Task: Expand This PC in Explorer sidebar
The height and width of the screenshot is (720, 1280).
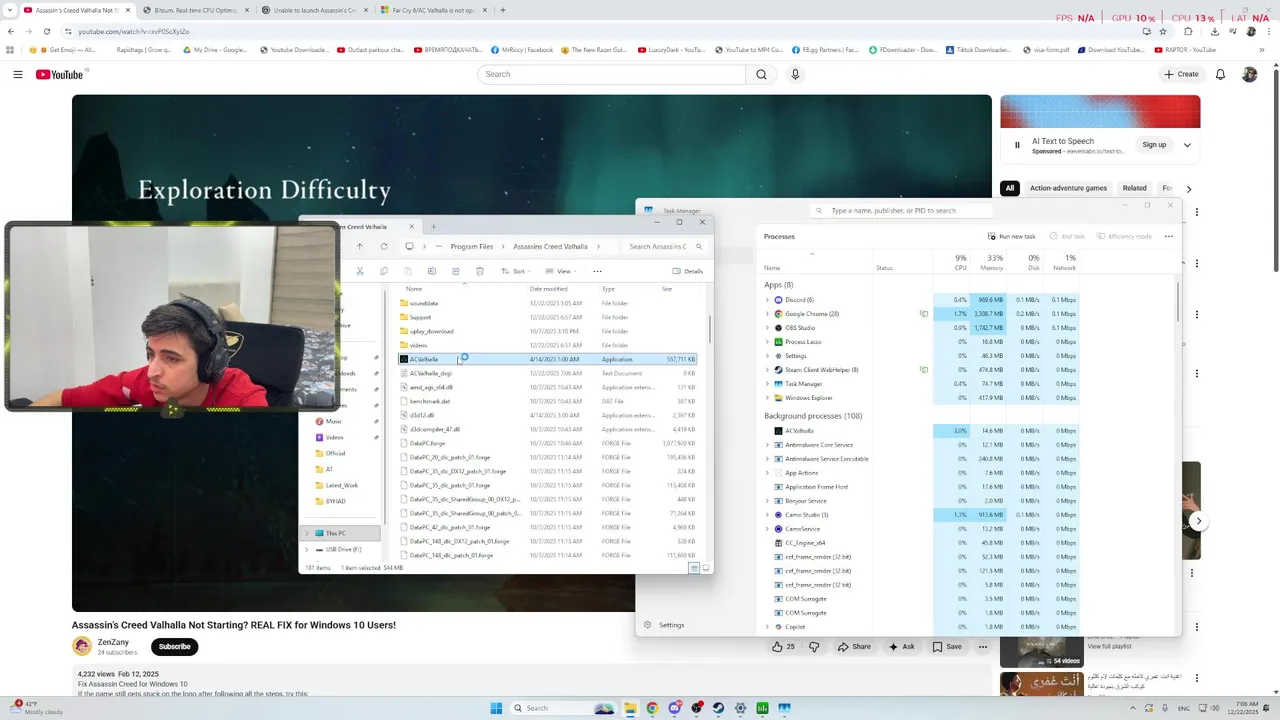Action: 307,533
